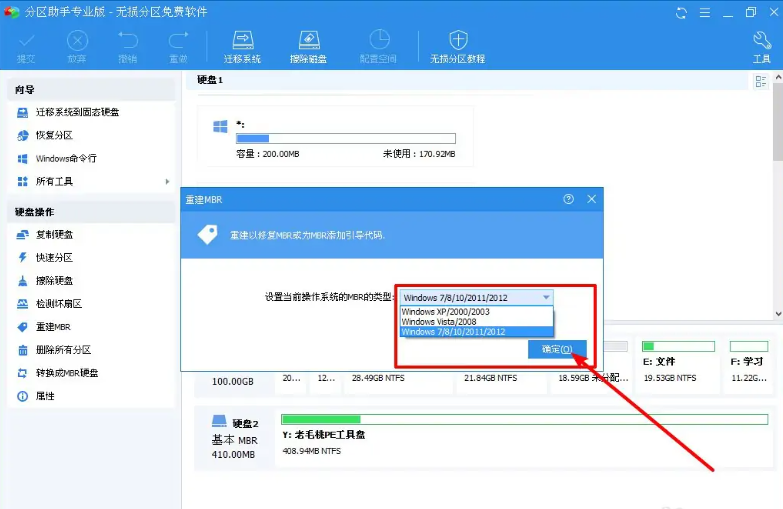Open the lossless partition tutorial (无损分区教程)
783x509 pixels.
tap(458, 47)
